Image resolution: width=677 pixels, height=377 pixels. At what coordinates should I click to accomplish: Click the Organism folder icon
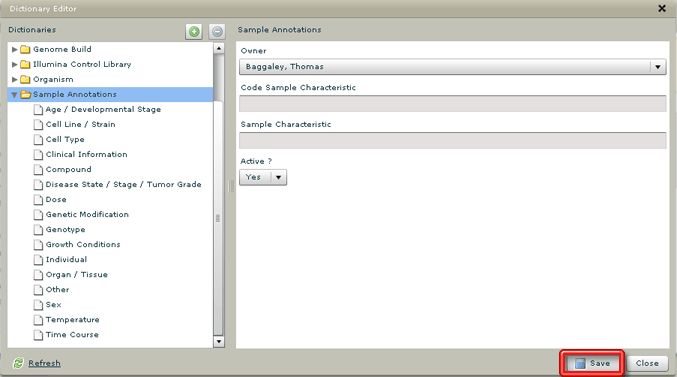[25, 79]
